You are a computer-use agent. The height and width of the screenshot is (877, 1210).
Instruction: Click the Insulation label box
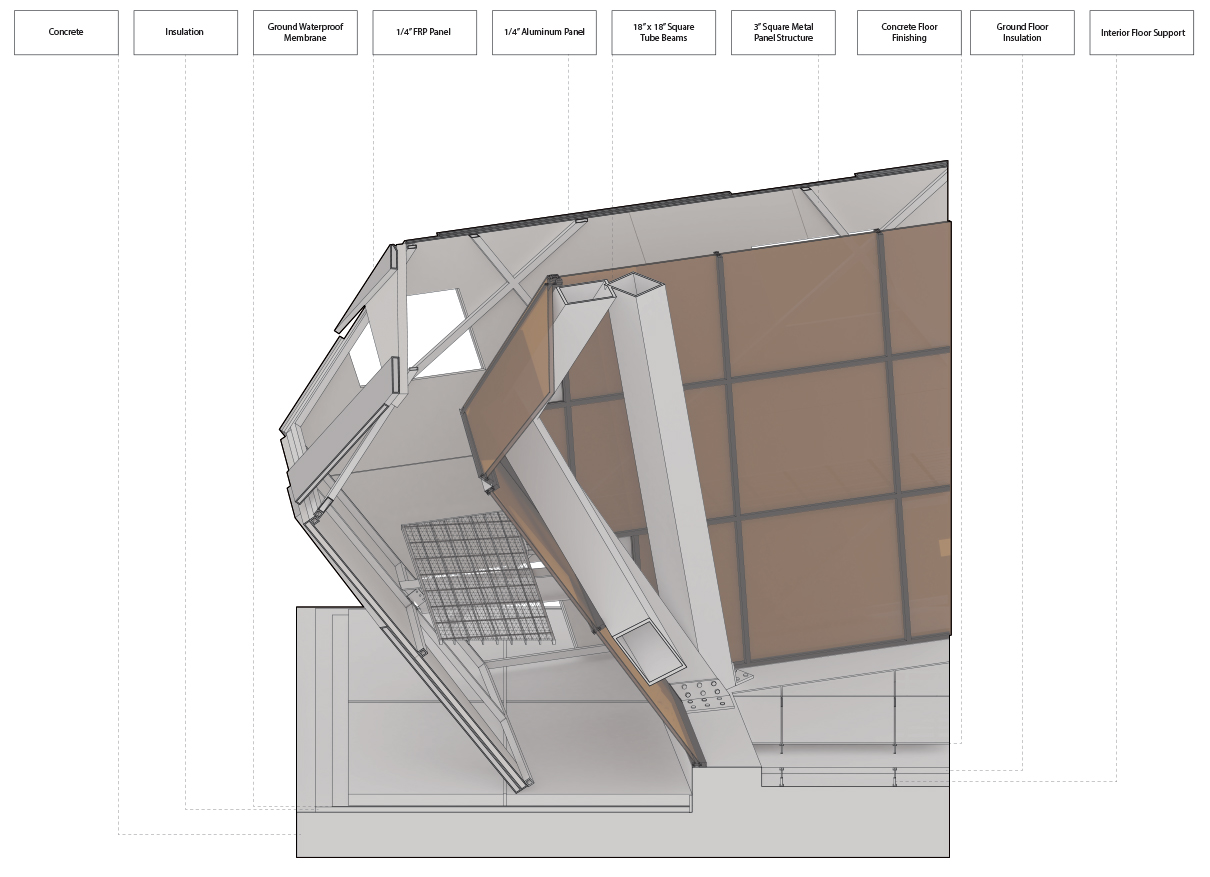(x=185, y=32)
